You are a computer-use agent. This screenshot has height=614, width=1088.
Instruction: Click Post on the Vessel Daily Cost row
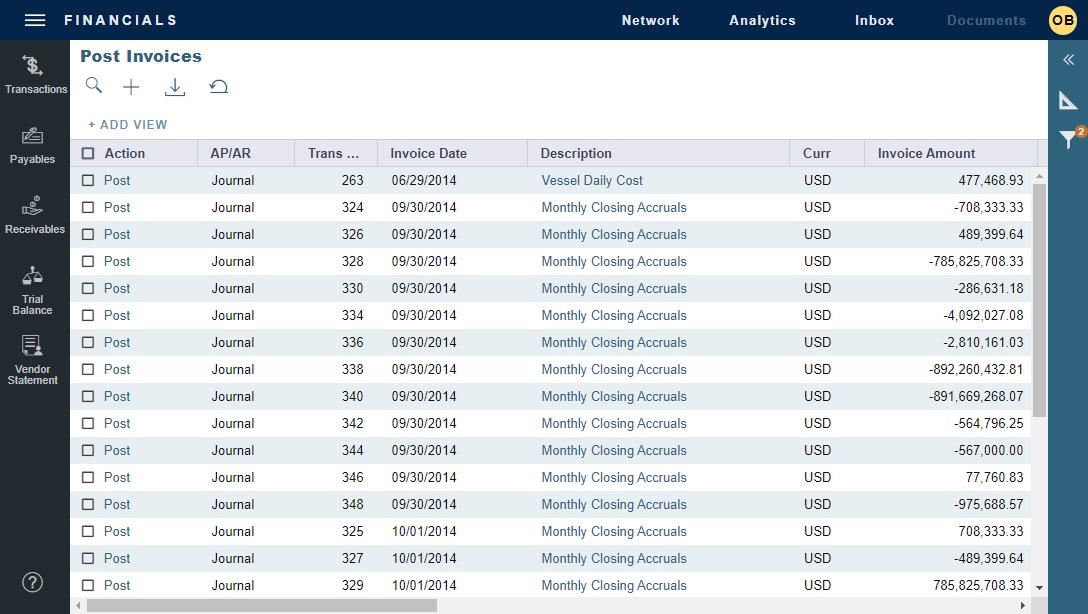(x=117, y=180)
